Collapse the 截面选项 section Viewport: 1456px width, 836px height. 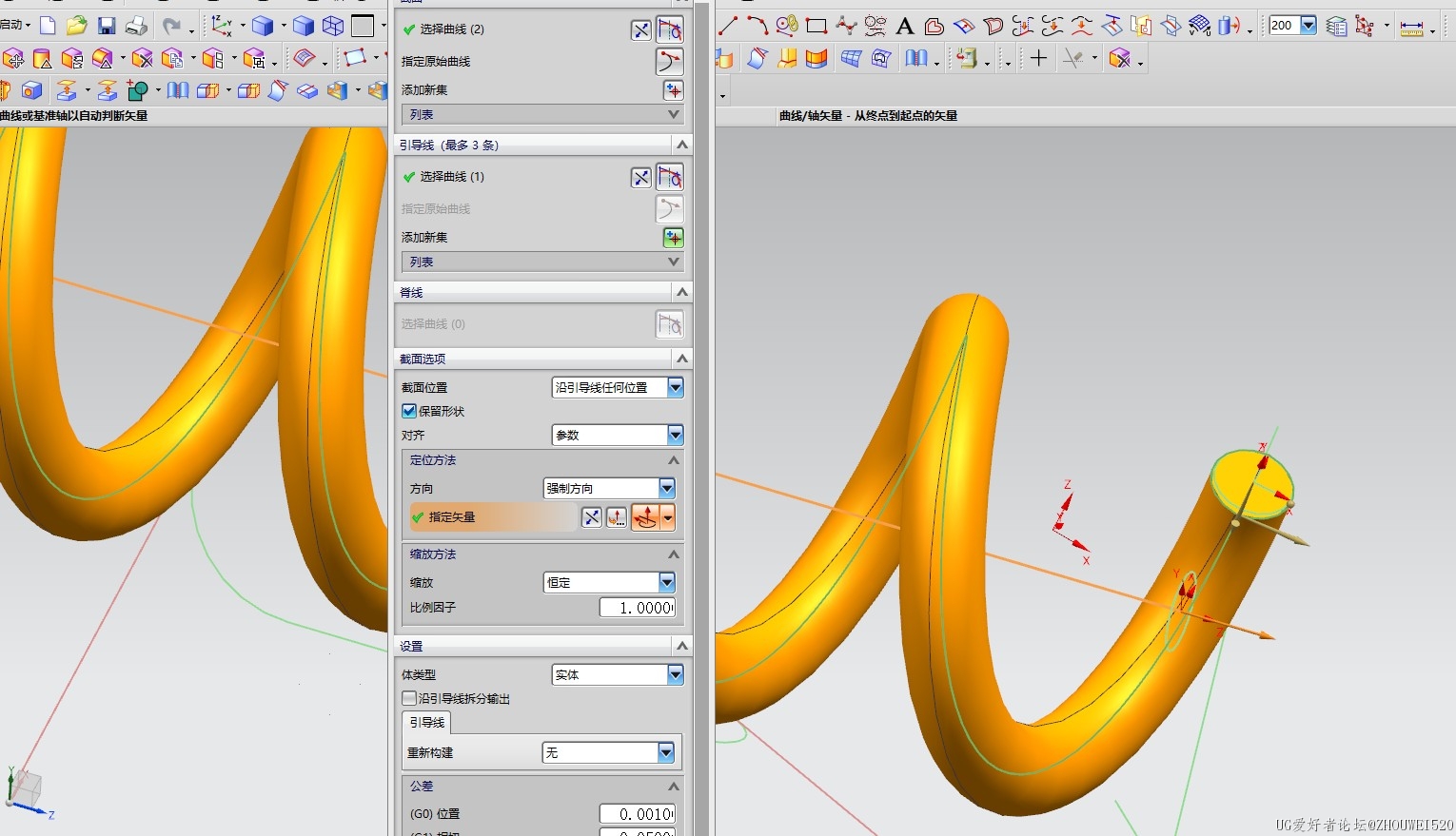pos(681,359)
